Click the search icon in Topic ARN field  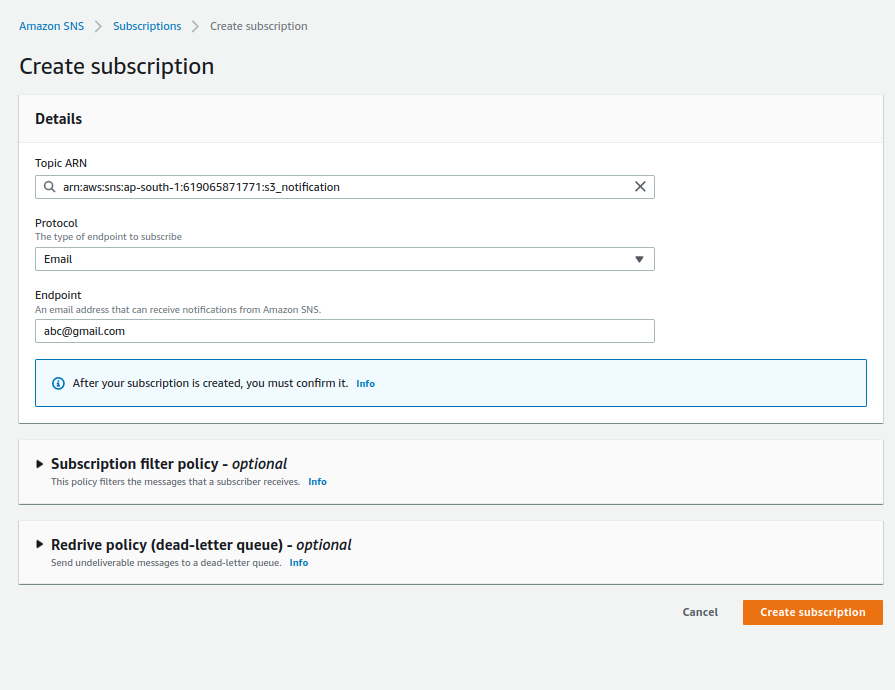(50, 187)
